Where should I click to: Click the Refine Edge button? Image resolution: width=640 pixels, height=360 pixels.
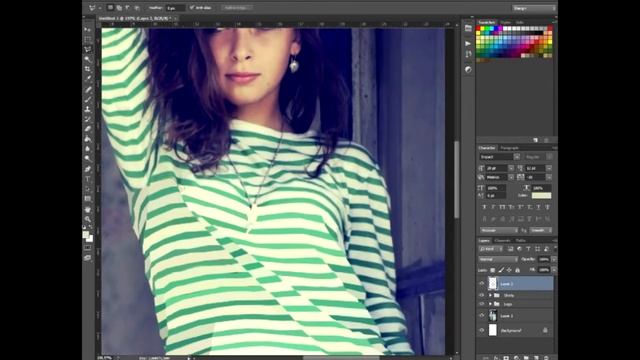(238, 7)
